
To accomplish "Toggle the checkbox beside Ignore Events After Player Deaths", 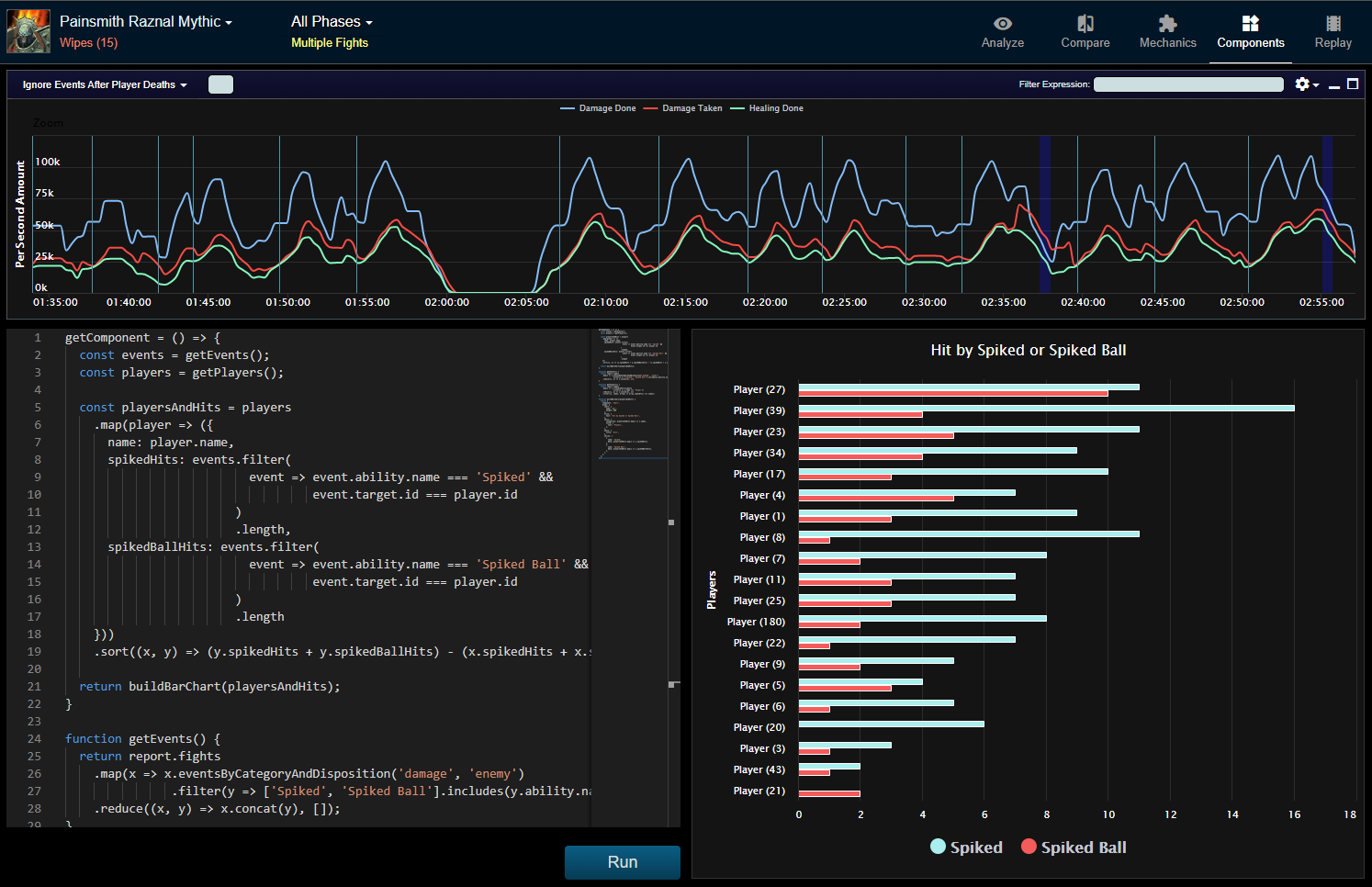I will [x=220, y=83].
